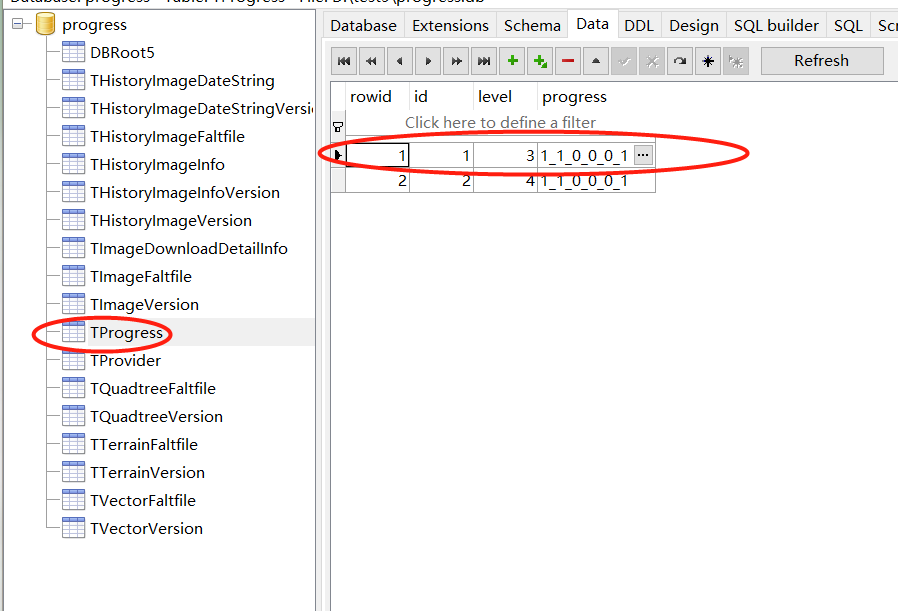Viewport: 898px width, 611px height.
Task: Move to previous record
Action: [400, 61]
